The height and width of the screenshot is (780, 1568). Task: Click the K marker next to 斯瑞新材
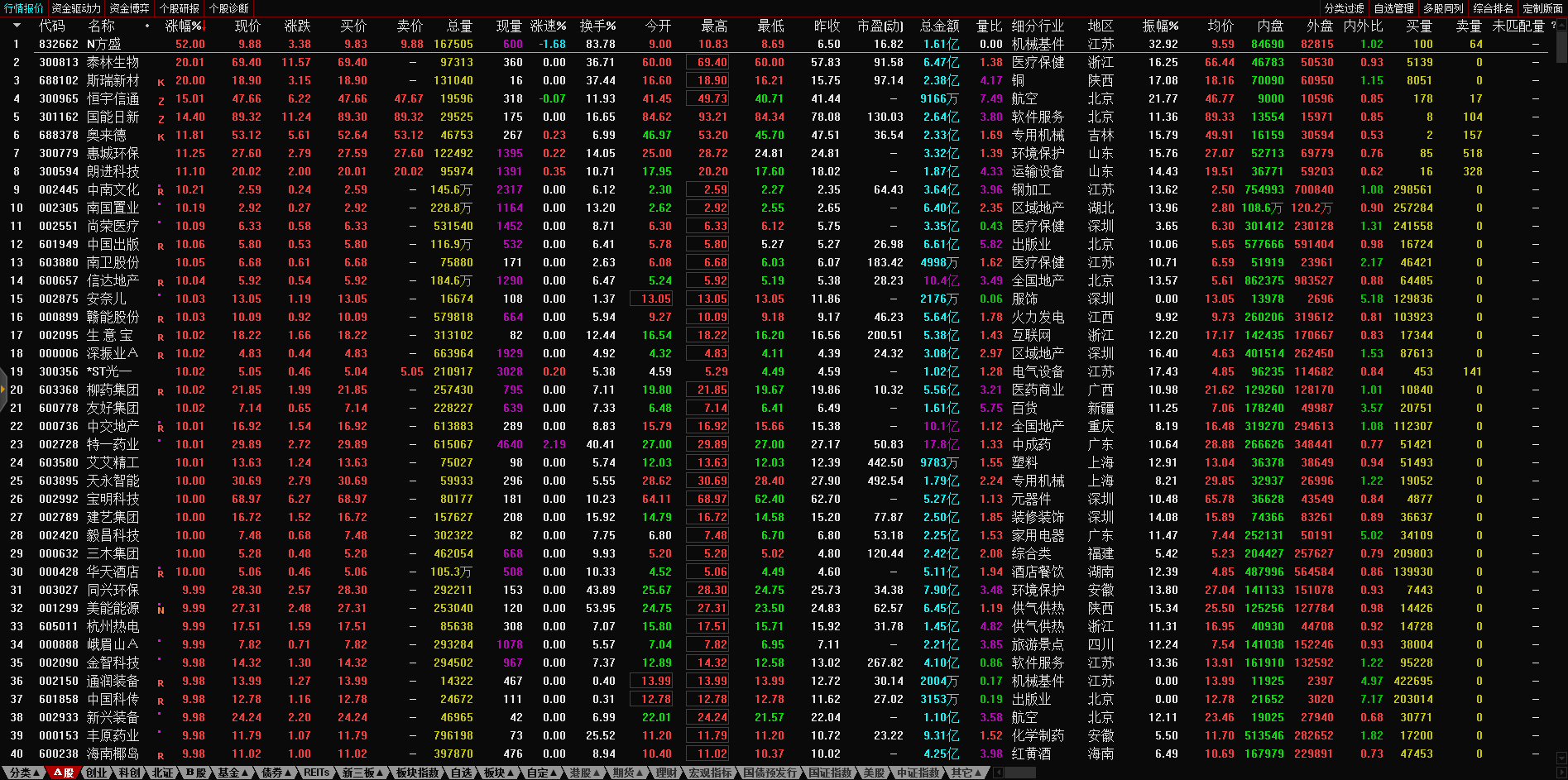point(161,82)
